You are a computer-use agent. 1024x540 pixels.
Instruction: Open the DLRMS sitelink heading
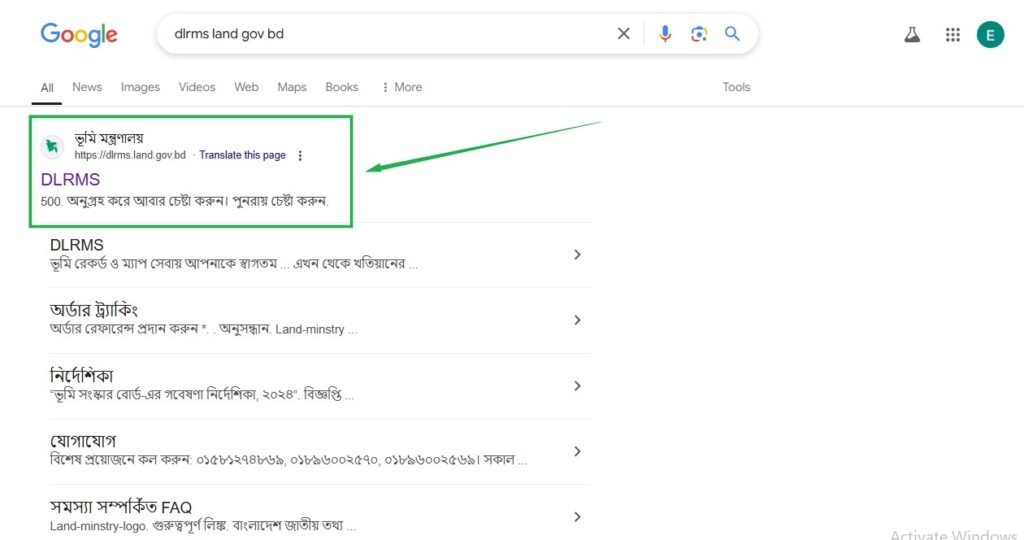click(76, 245)
